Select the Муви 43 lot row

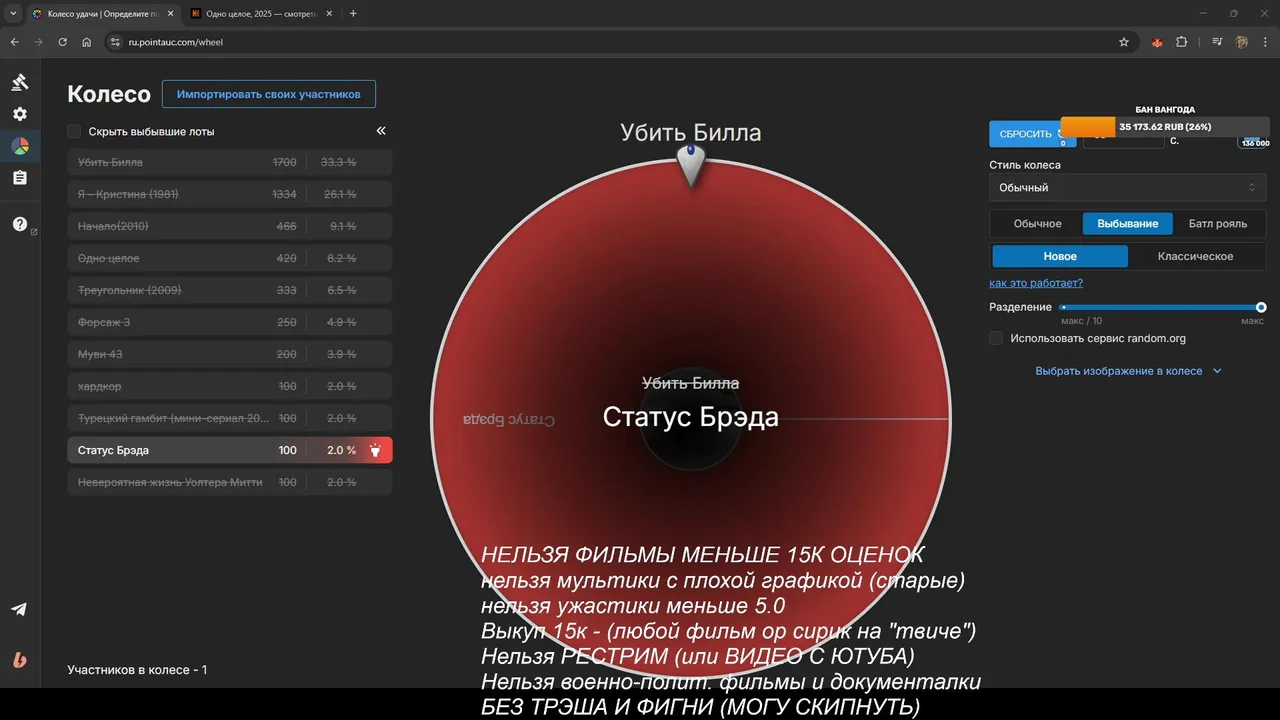point(230,354)
